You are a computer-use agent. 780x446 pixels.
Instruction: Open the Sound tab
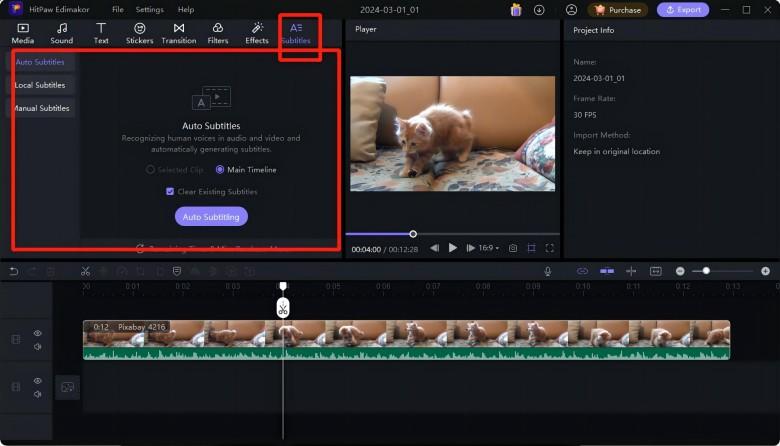pos(62,33)
